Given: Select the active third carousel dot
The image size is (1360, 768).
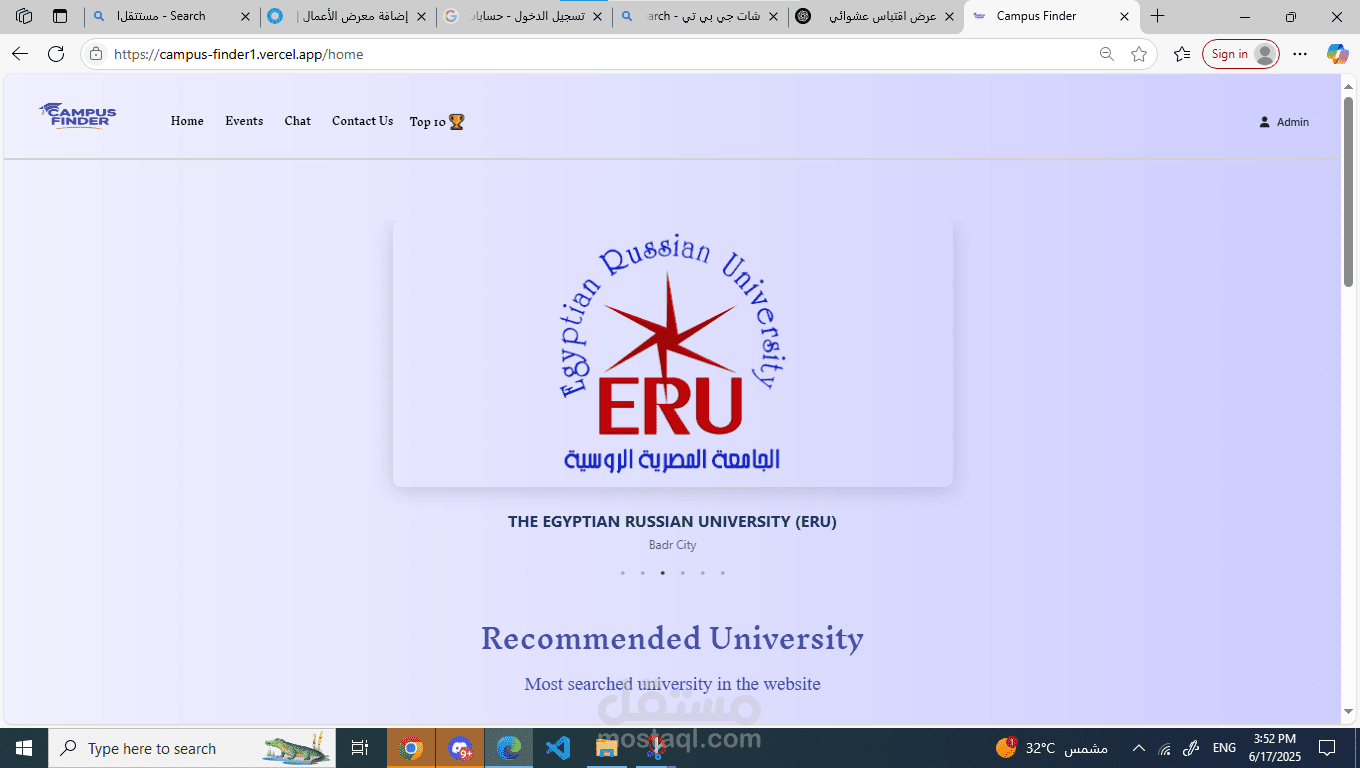Looking at the screenshot, I should point(663,573).
